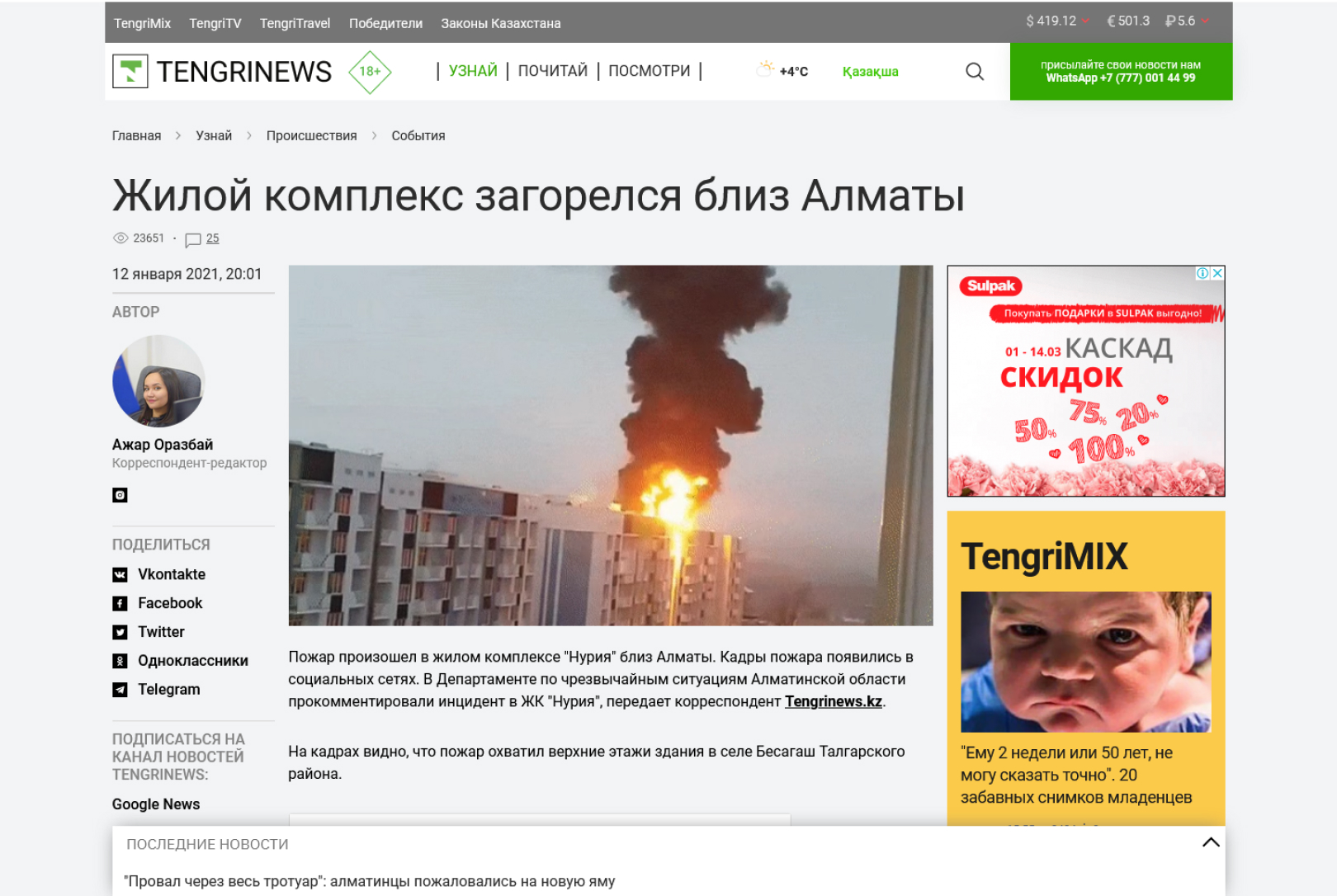The height and width of the screenshot is (896, 1337).
Task: Share article on Twitter icon
Action: [x=120, y=633]
